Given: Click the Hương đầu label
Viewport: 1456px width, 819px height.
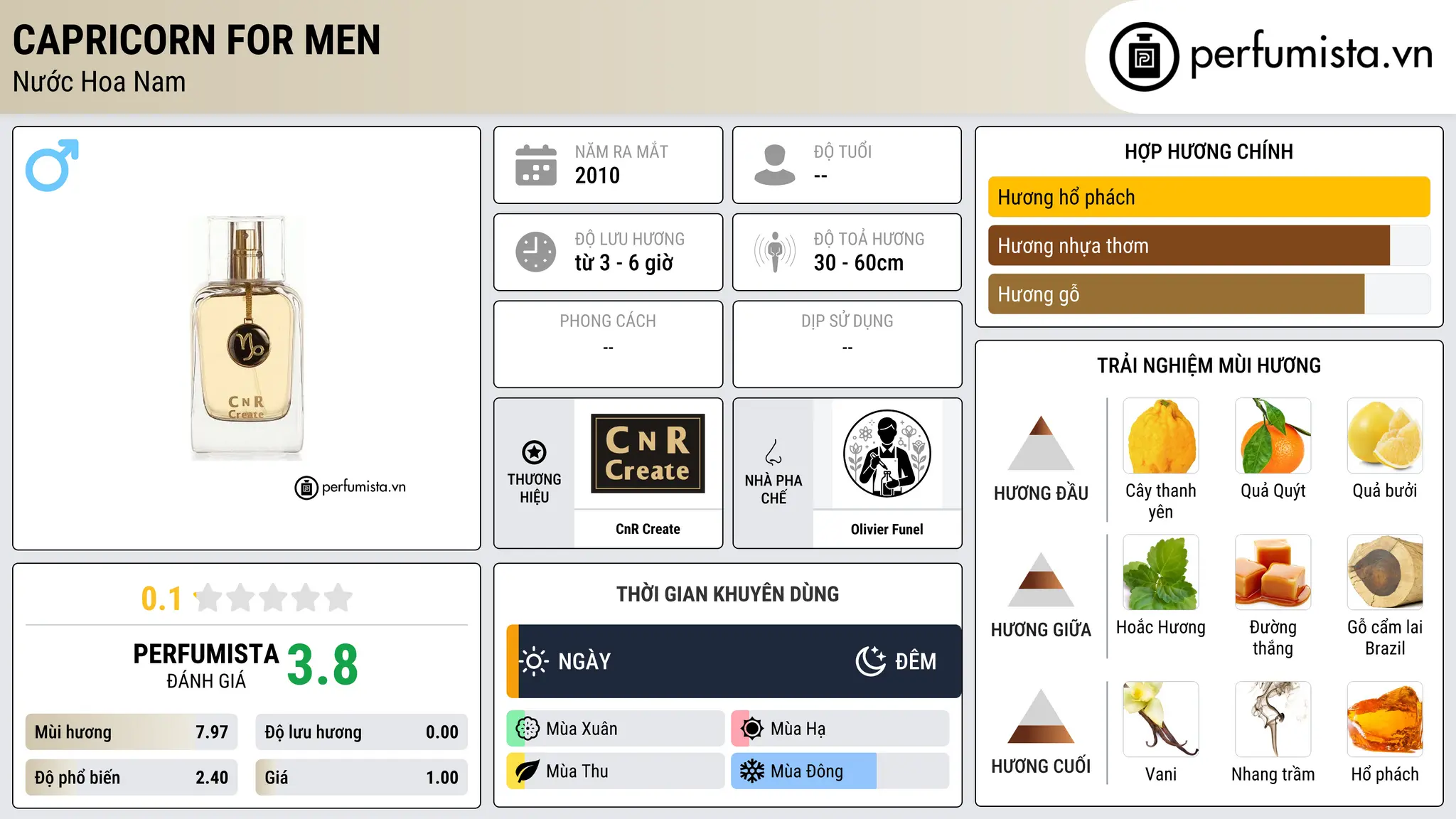Looking at the screenshot, I should (1041, 493).
